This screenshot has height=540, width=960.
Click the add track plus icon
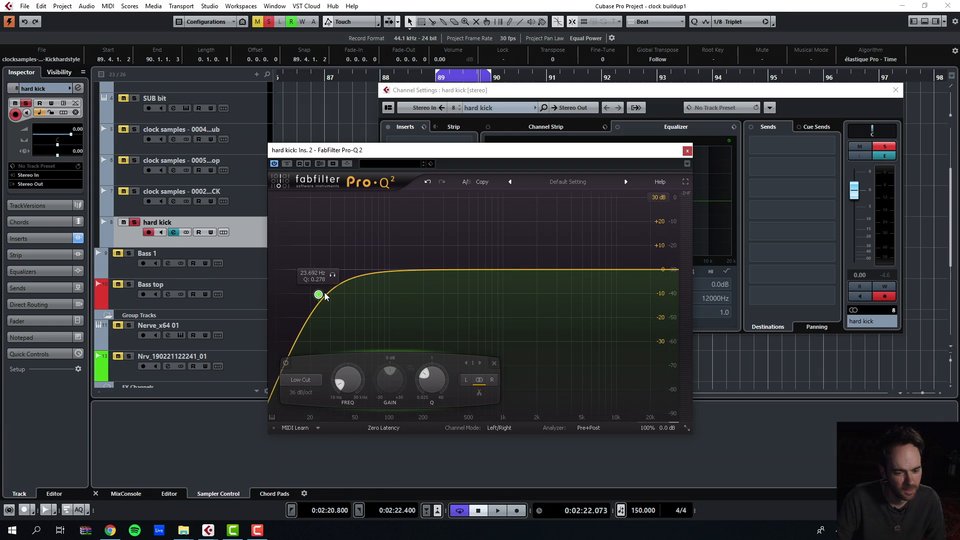tap(257, 74)
